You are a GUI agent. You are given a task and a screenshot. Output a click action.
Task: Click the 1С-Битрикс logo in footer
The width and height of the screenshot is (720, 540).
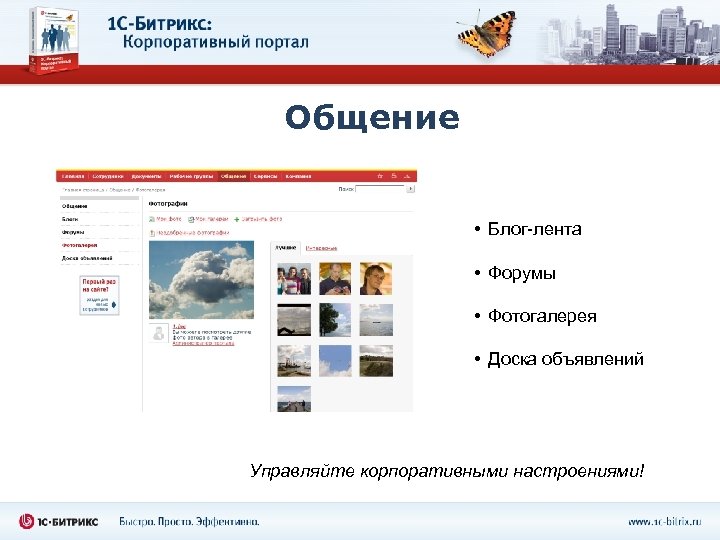click(x=58, y=522)
